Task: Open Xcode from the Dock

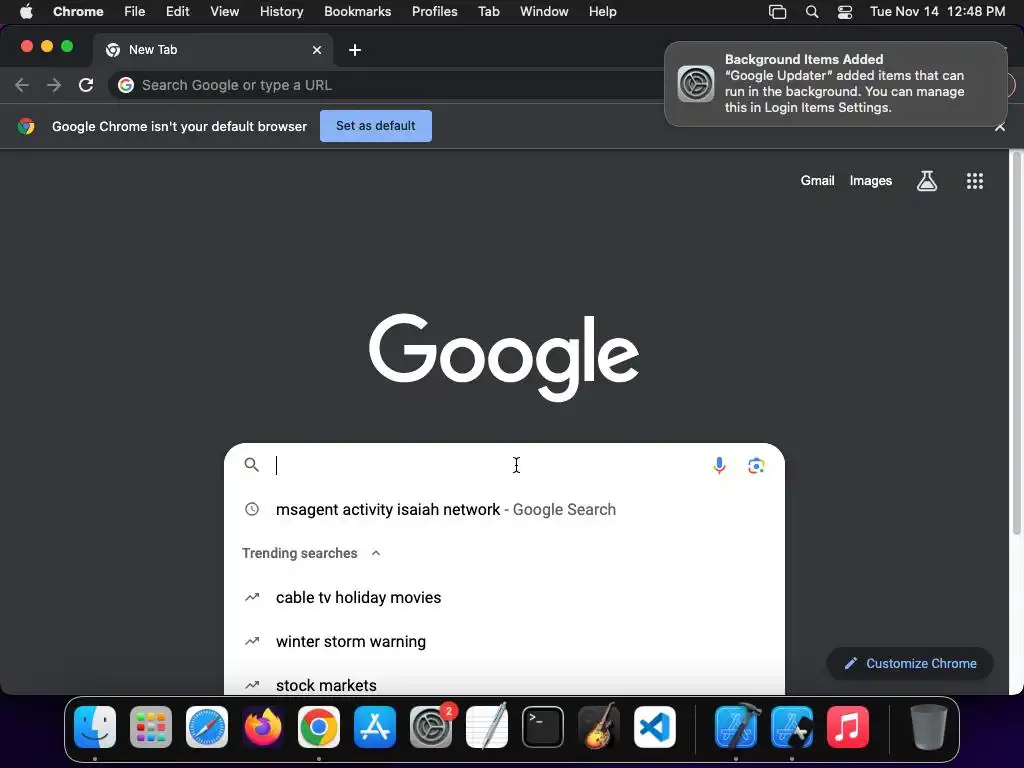Action: tap(736, 727)
